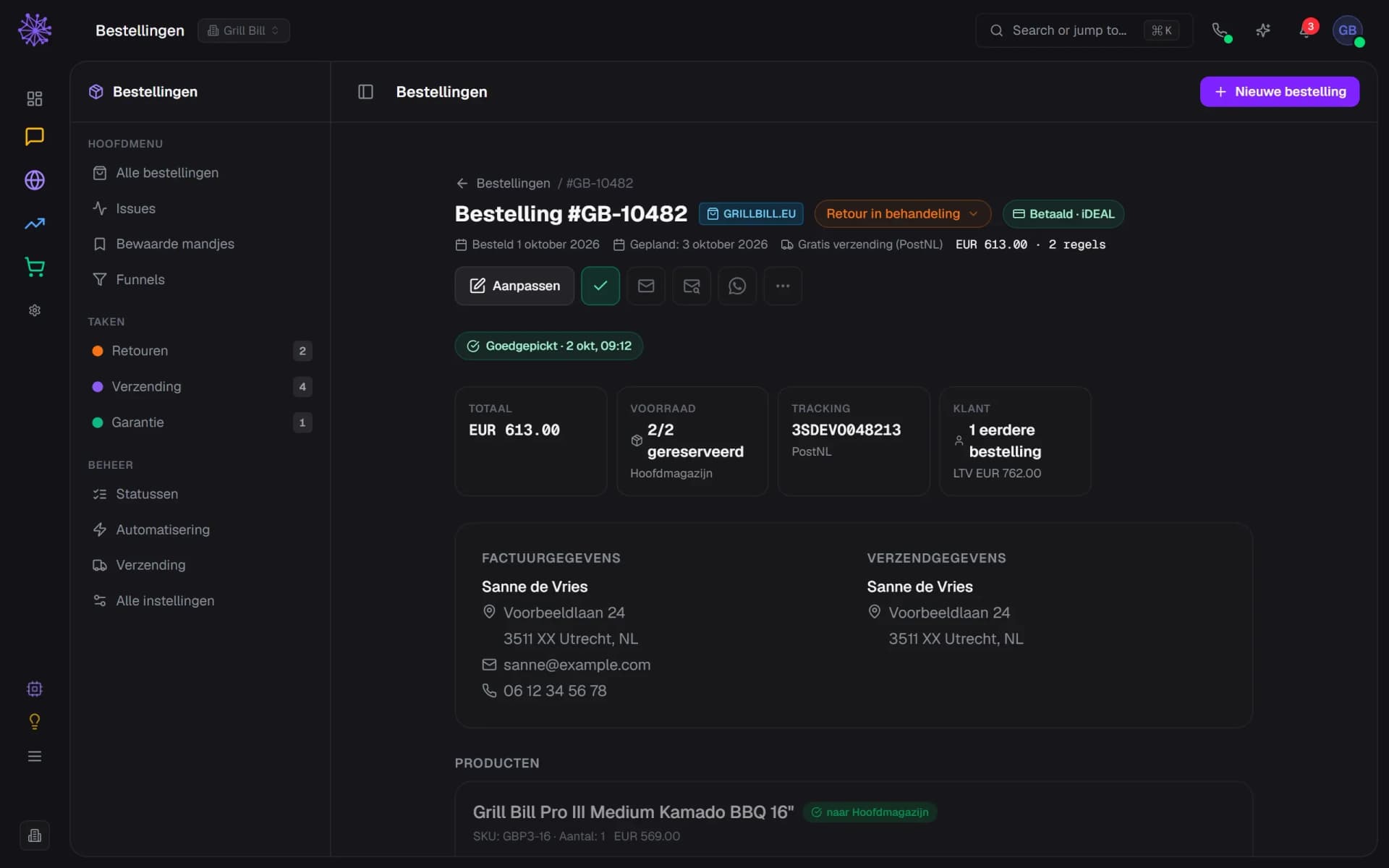Open Alle instellingen under Beheer
1389x868 pixels.
200,601
